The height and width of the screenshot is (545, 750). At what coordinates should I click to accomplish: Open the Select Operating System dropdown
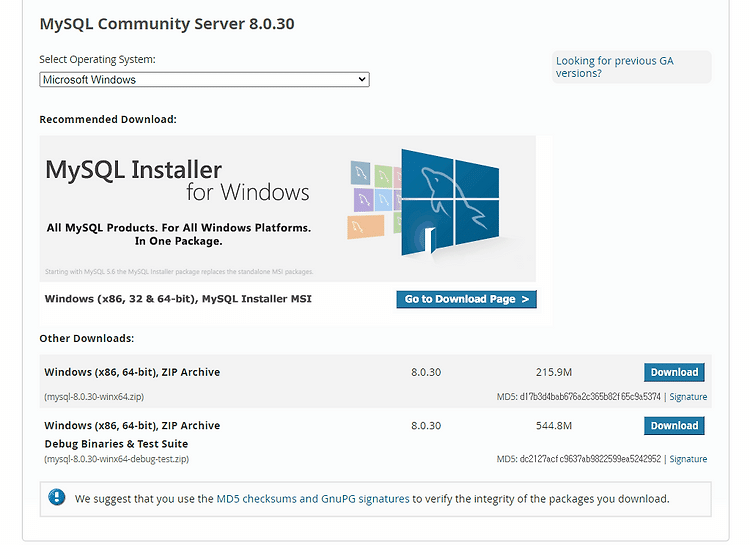tap(204, 79)
